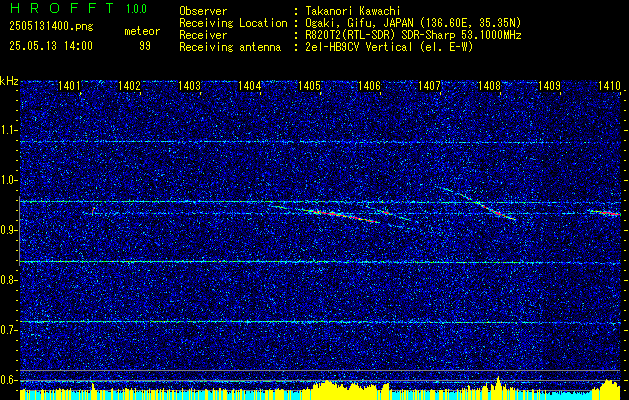Click receiver text R820T2(RTL-SDR) SDR-Sharp 53.1000MHz
The height and width of the screenshot is (400, 629).
click(x=413, y=35)
